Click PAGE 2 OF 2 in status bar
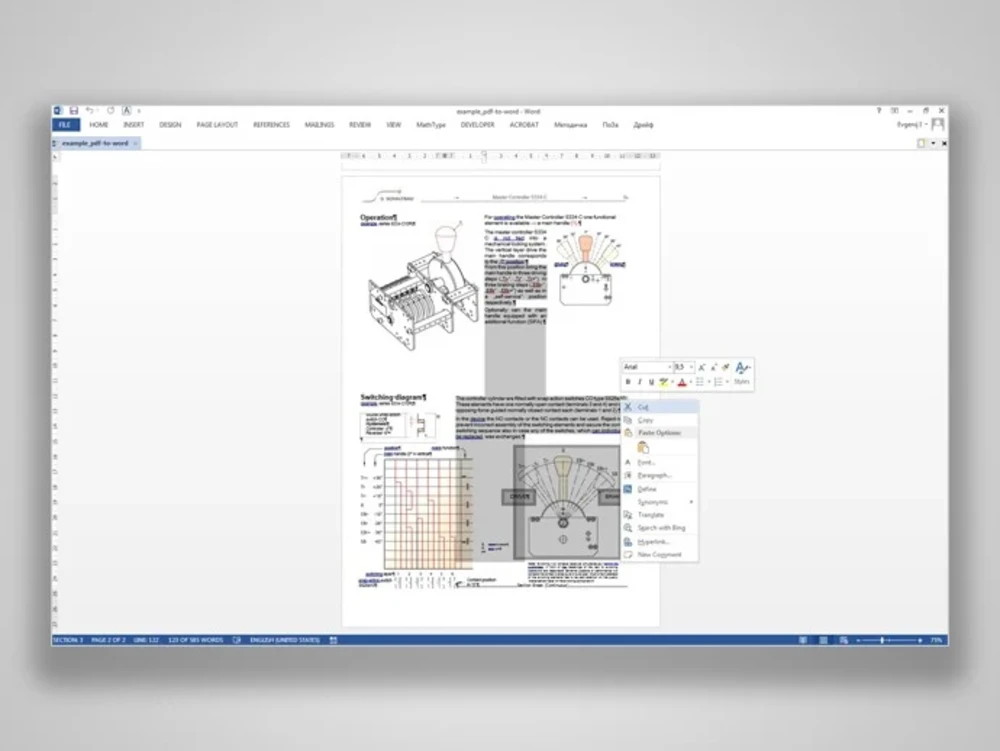Screen dimensions: 1000x751 [108, 640]
